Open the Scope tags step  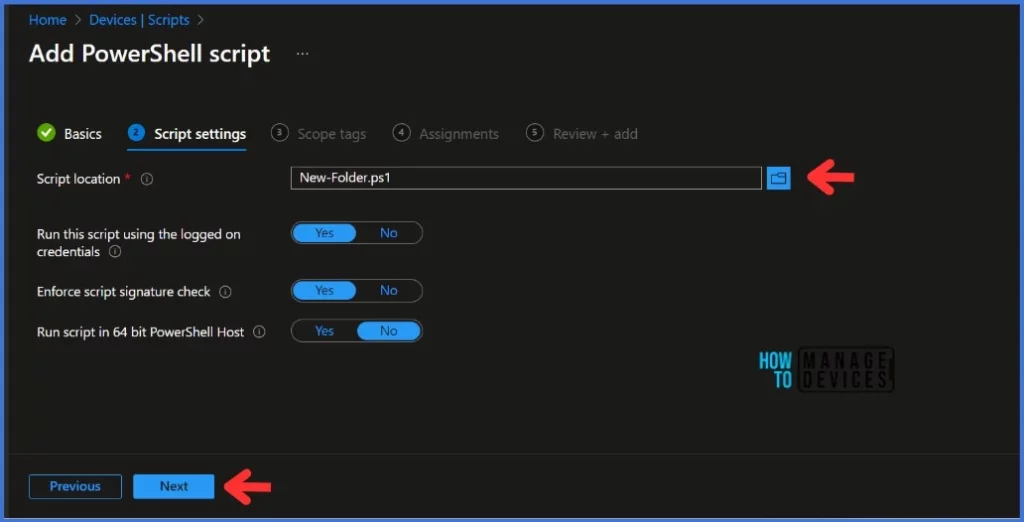[319, 134]
